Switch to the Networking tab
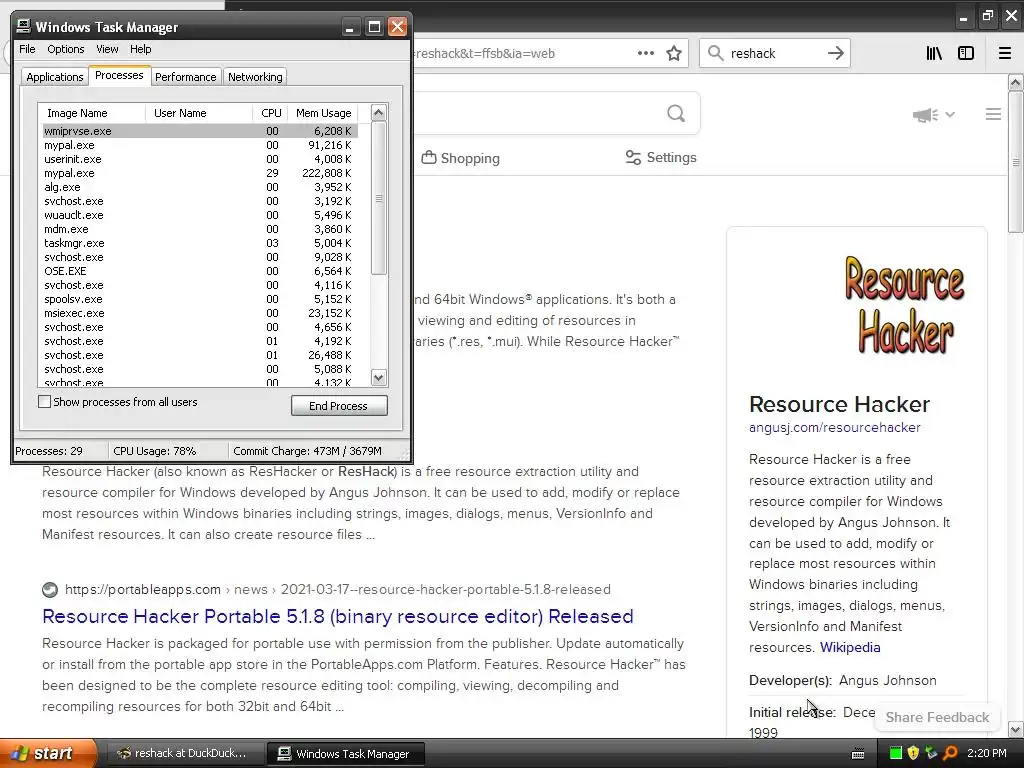Screen dimensions: 1024x768 [255, 77]
